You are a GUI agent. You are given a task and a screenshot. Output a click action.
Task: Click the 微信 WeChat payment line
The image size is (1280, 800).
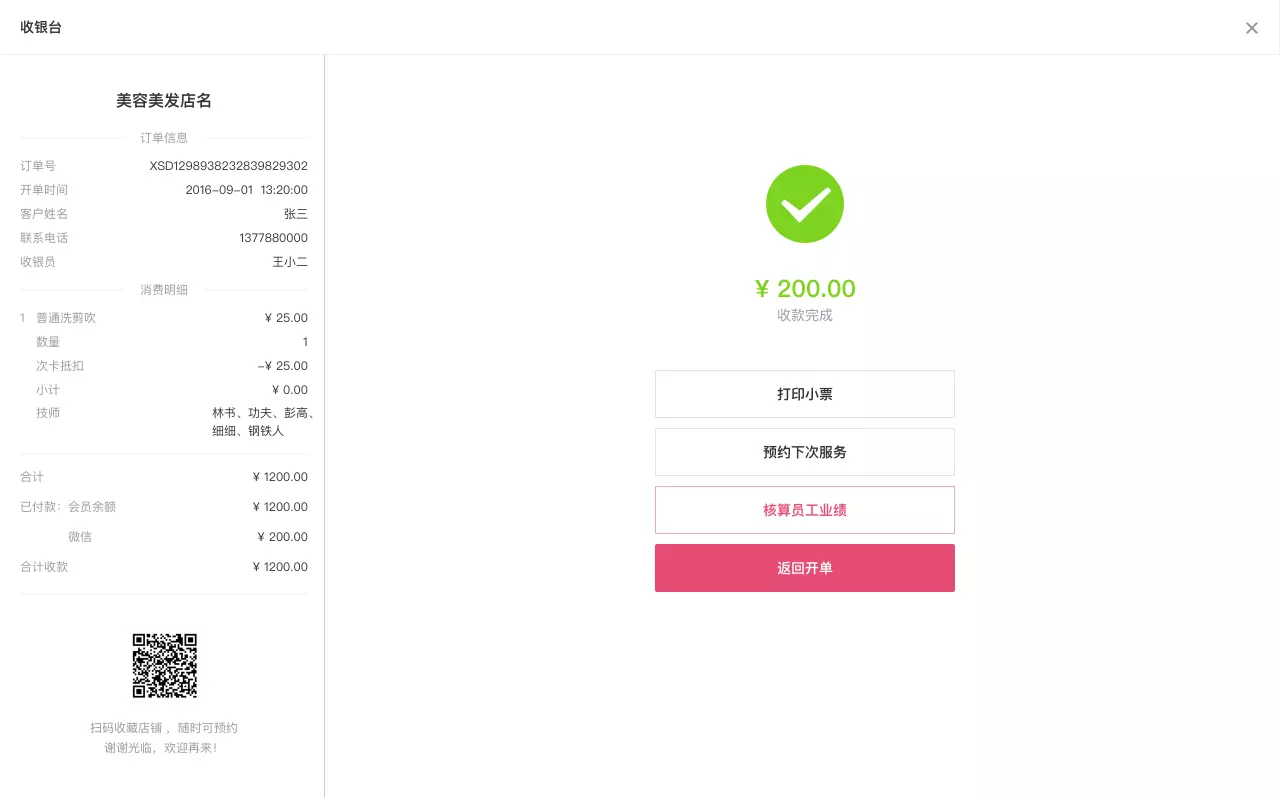pos(80,537)
